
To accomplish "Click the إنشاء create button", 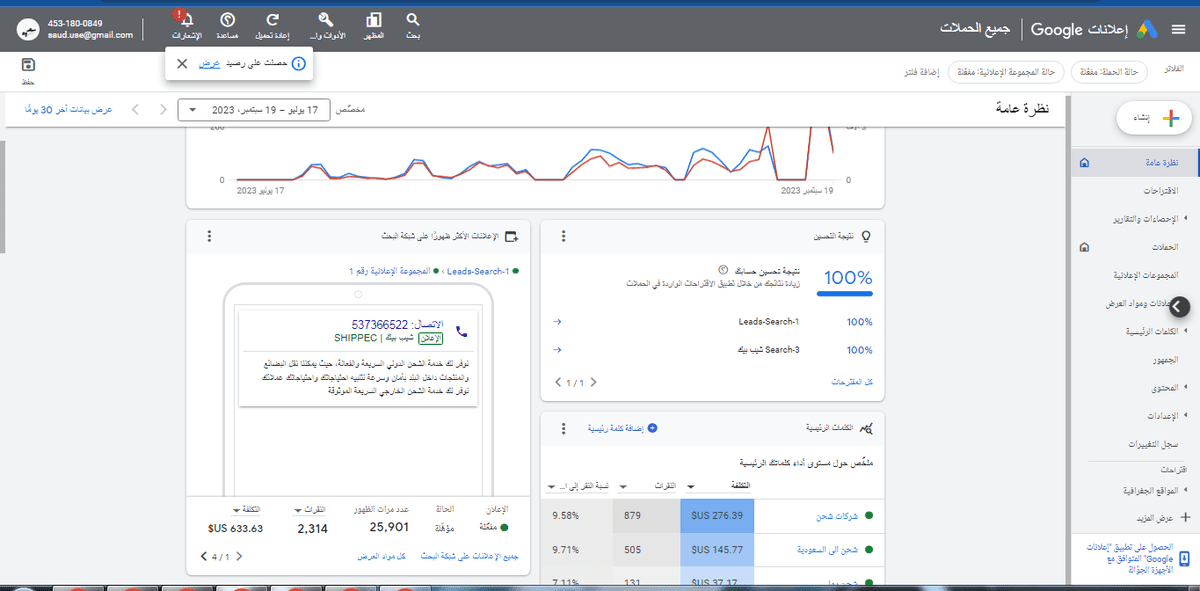I will tap(1153, 118).
